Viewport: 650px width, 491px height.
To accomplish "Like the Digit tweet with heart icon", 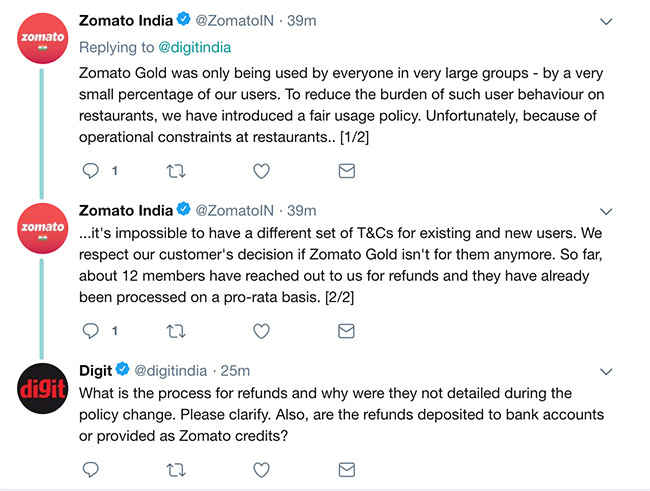I will click(x=261, y=470).
